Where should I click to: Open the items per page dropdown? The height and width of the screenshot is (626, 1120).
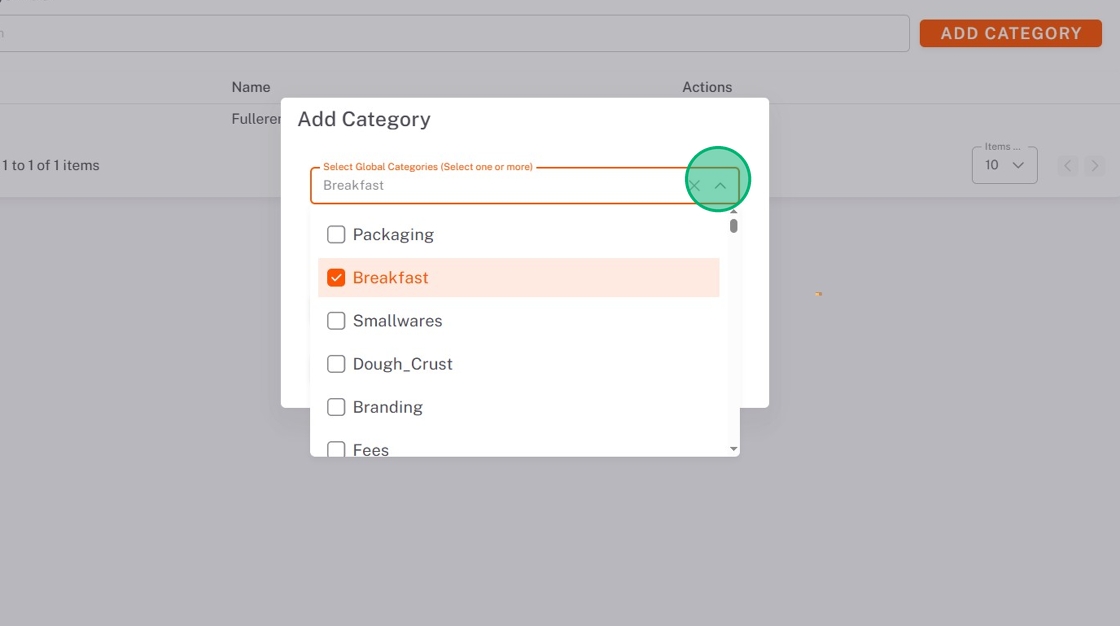pos(1004,165)
